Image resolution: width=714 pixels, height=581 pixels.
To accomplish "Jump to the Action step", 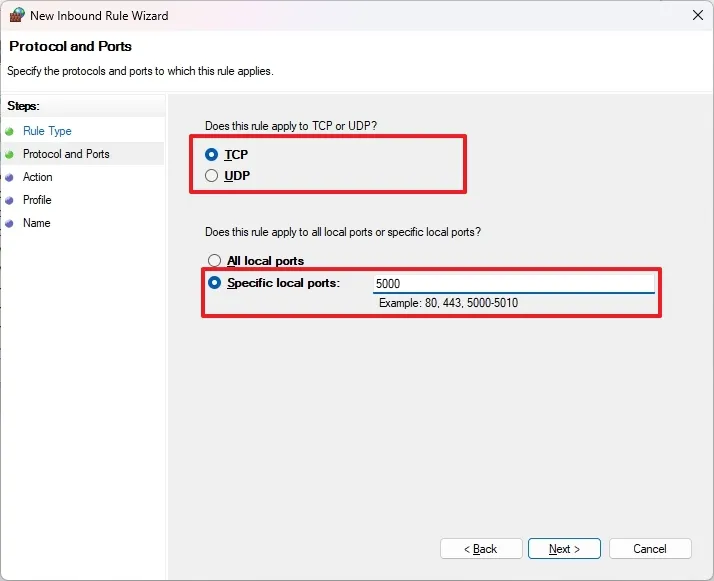I will point(38,177).
